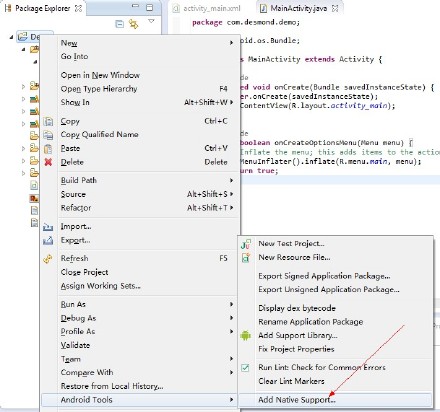Choose Go Into from context menu
This screenshot has width=440, height=412.
74,56
